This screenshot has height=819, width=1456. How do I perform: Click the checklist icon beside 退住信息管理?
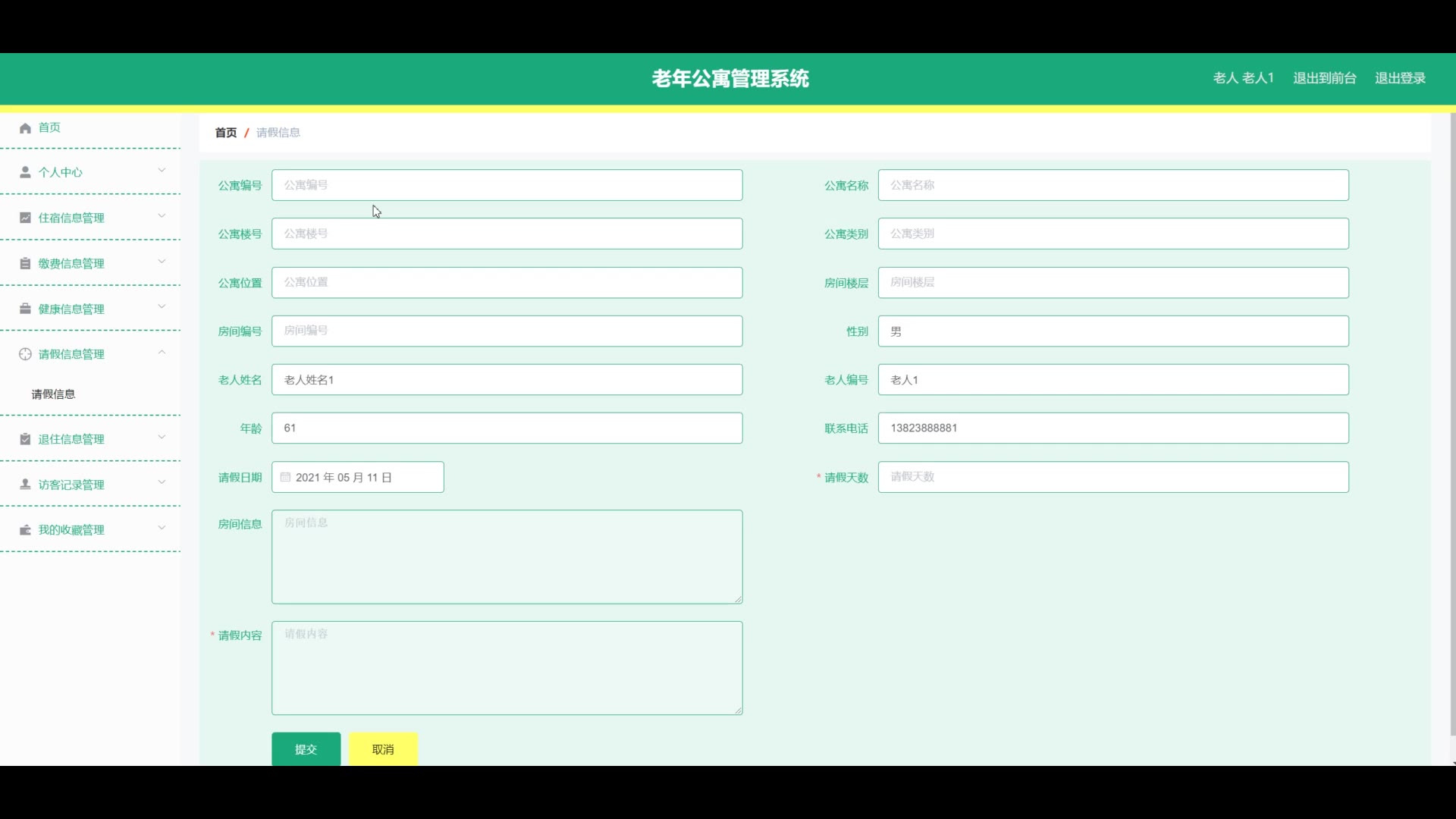25,439
